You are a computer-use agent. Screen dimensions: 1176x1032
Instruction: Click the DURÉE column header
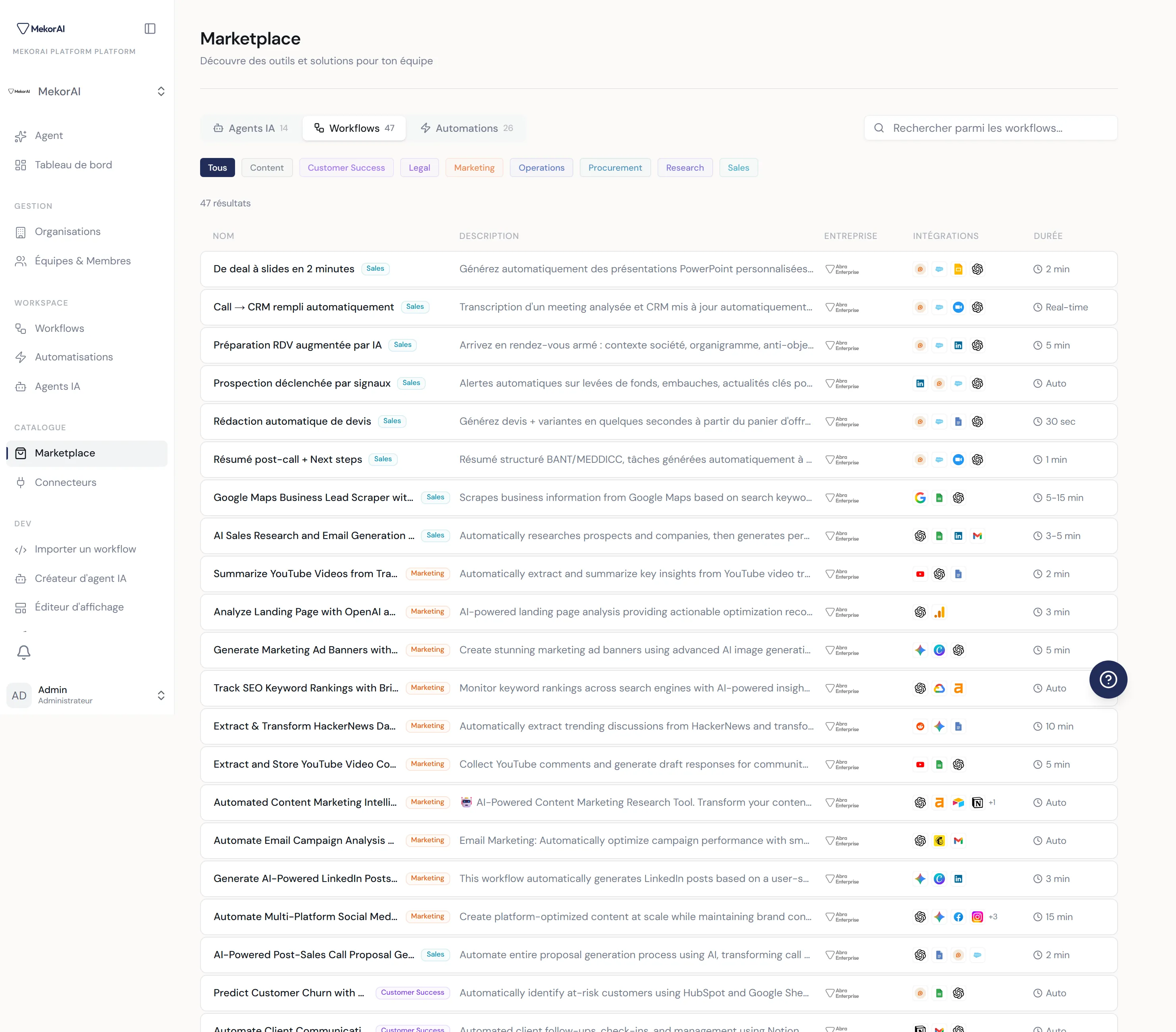[1048, 236]
